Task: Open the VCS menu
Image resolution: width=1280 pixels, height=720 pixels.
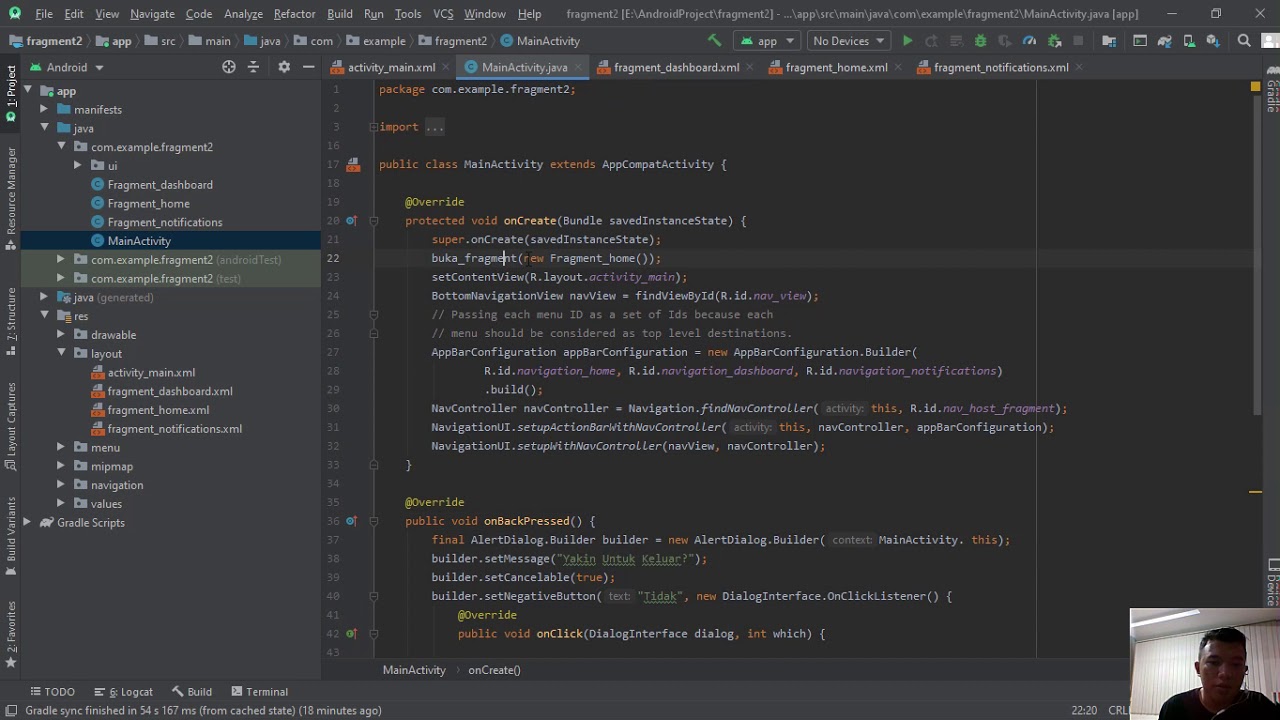Action: pos(443,14)
